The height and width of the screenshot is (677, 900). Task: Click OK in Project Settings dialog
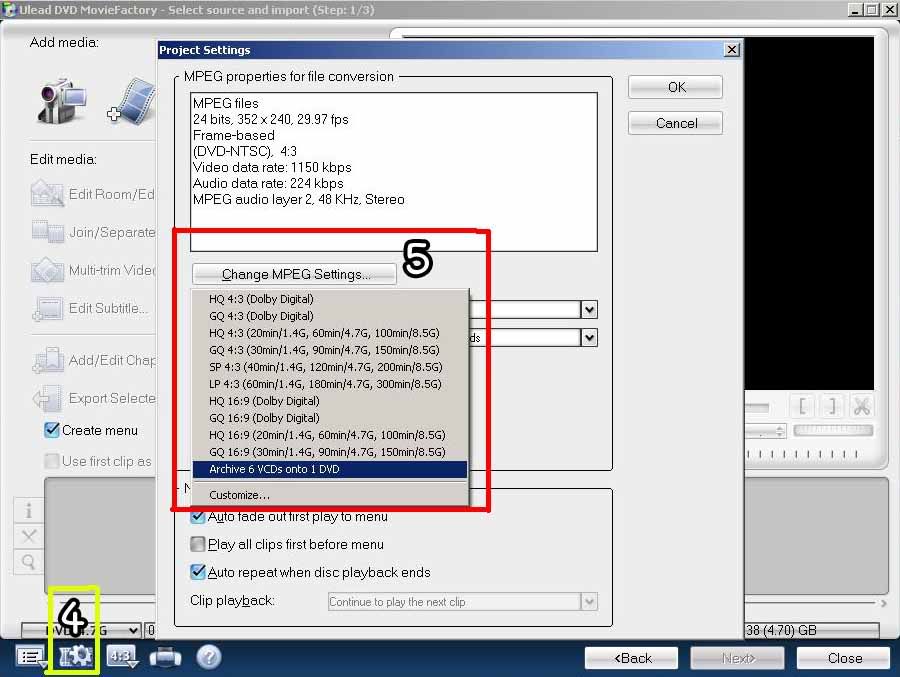(x=676, y=87)
